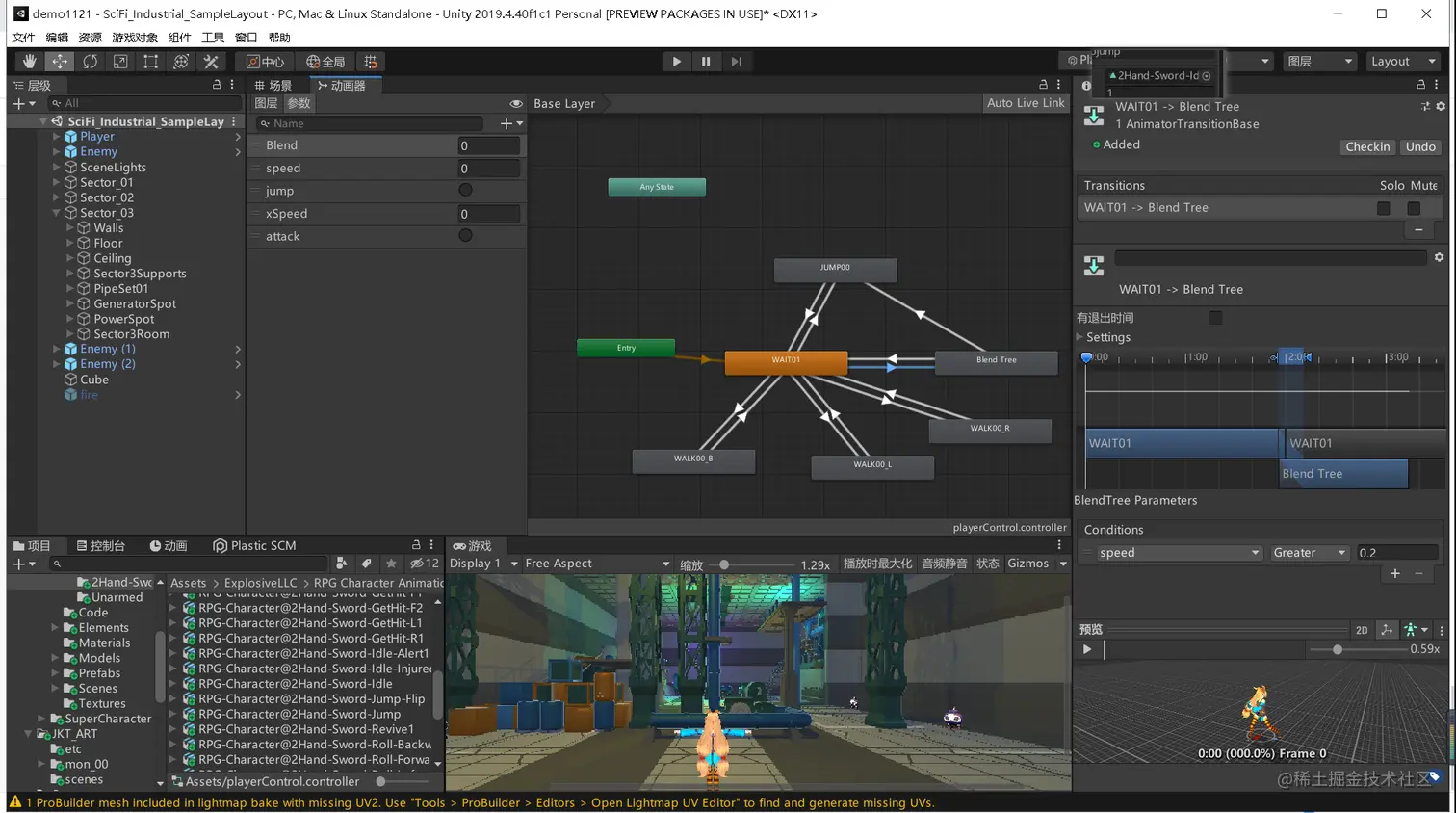Open the 窗口 menu
1456x813 pixels.
pyautogui.click(x=246, y=38)
